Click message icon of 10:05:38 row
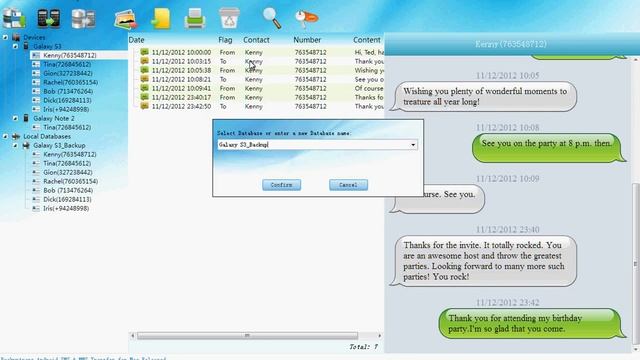Image resolution: width=640 pixels, height=360 pixels. click(x=144, y=70)
